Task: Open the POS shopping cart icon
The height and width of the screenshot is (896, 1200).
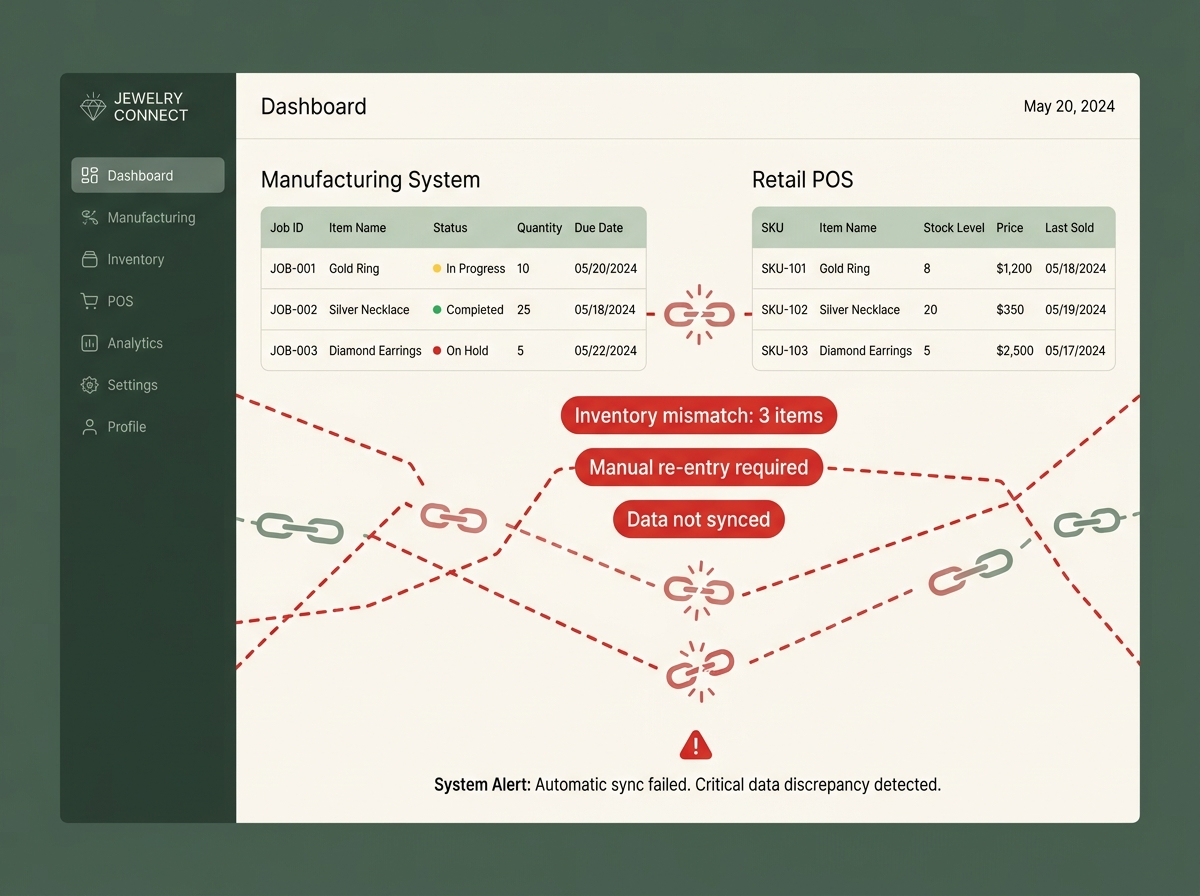Action: (89, 301)
